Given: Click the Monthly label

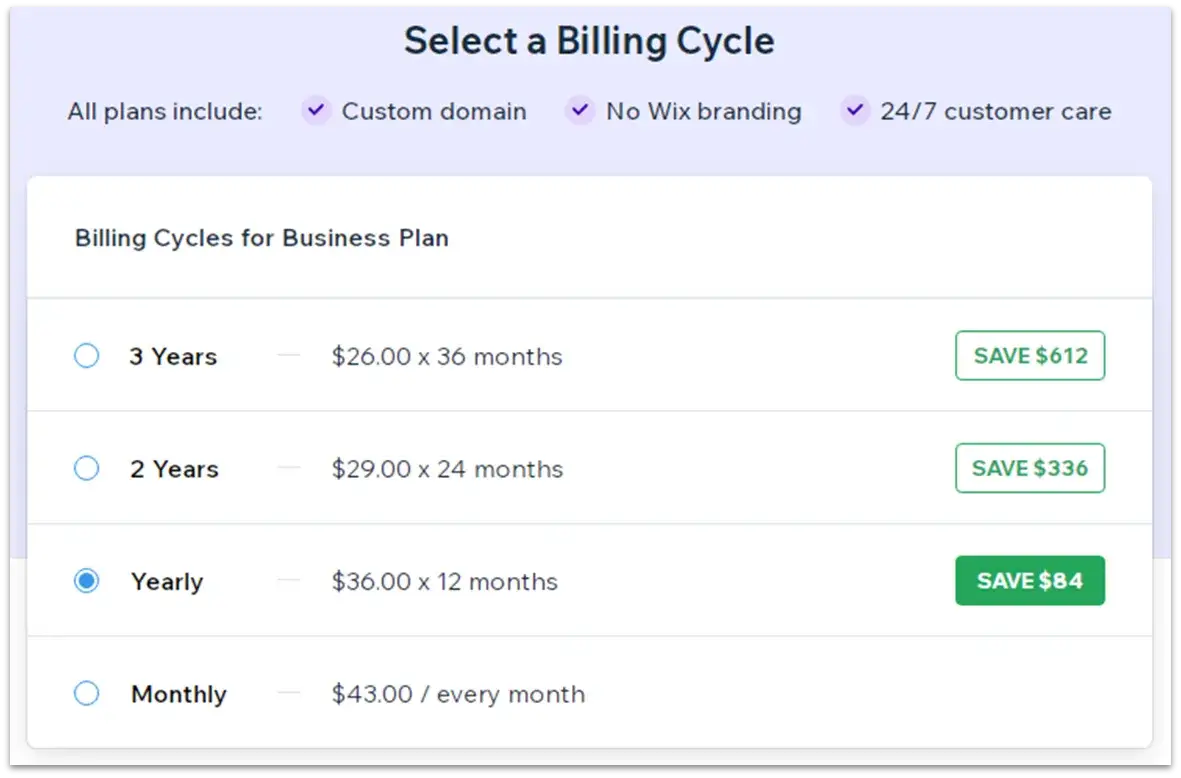Looking at the screenshot, I should [x=179, y=694].
